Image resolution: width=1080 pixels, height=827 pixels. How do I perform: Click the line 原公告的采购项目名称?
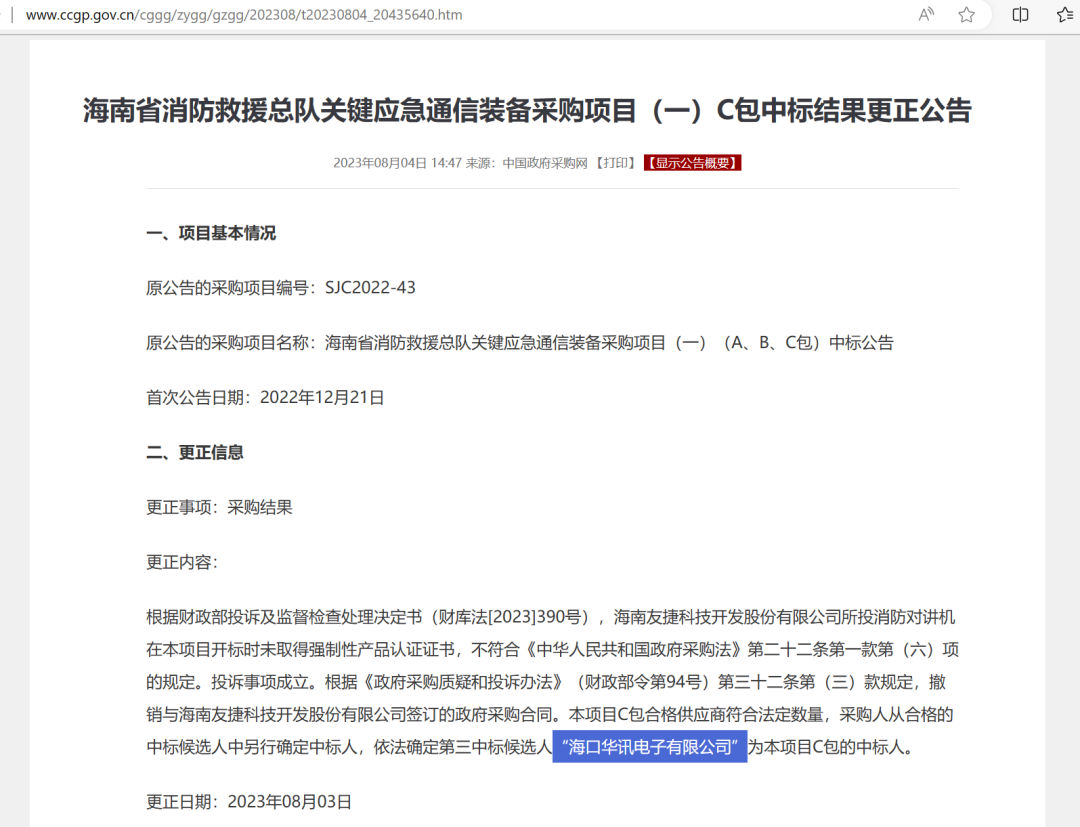519,343
